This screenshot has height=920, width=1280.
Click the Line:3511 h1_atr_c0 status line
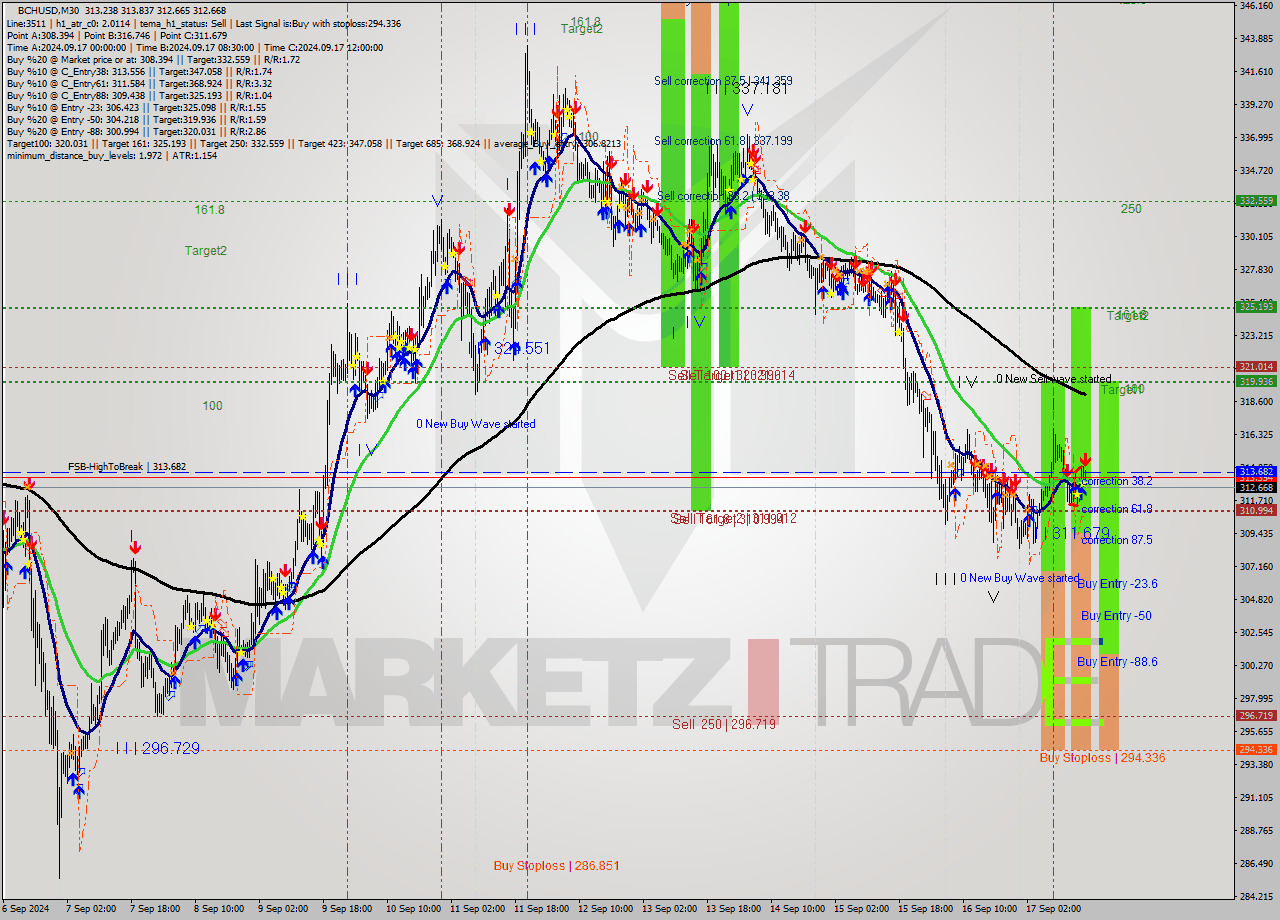(204, 24)
